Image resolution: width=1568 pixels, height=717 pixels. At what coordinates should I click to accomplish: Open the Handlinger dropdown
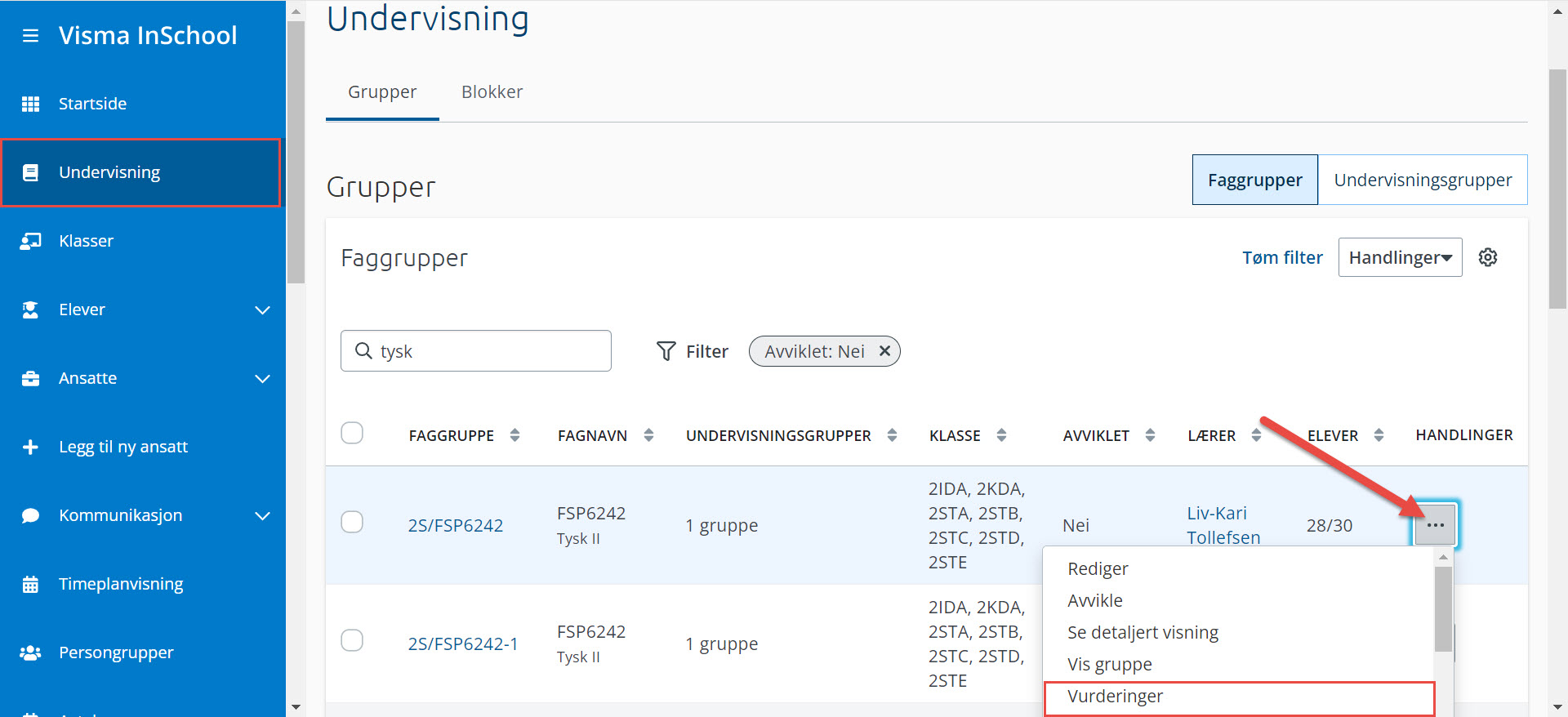pos(1399,257)
